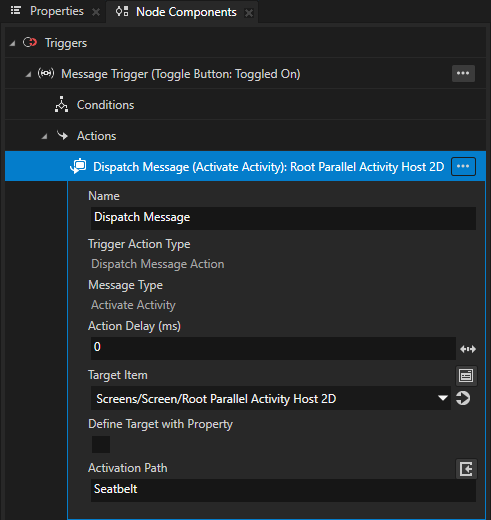Click the Activation Path label

(128, 468)
